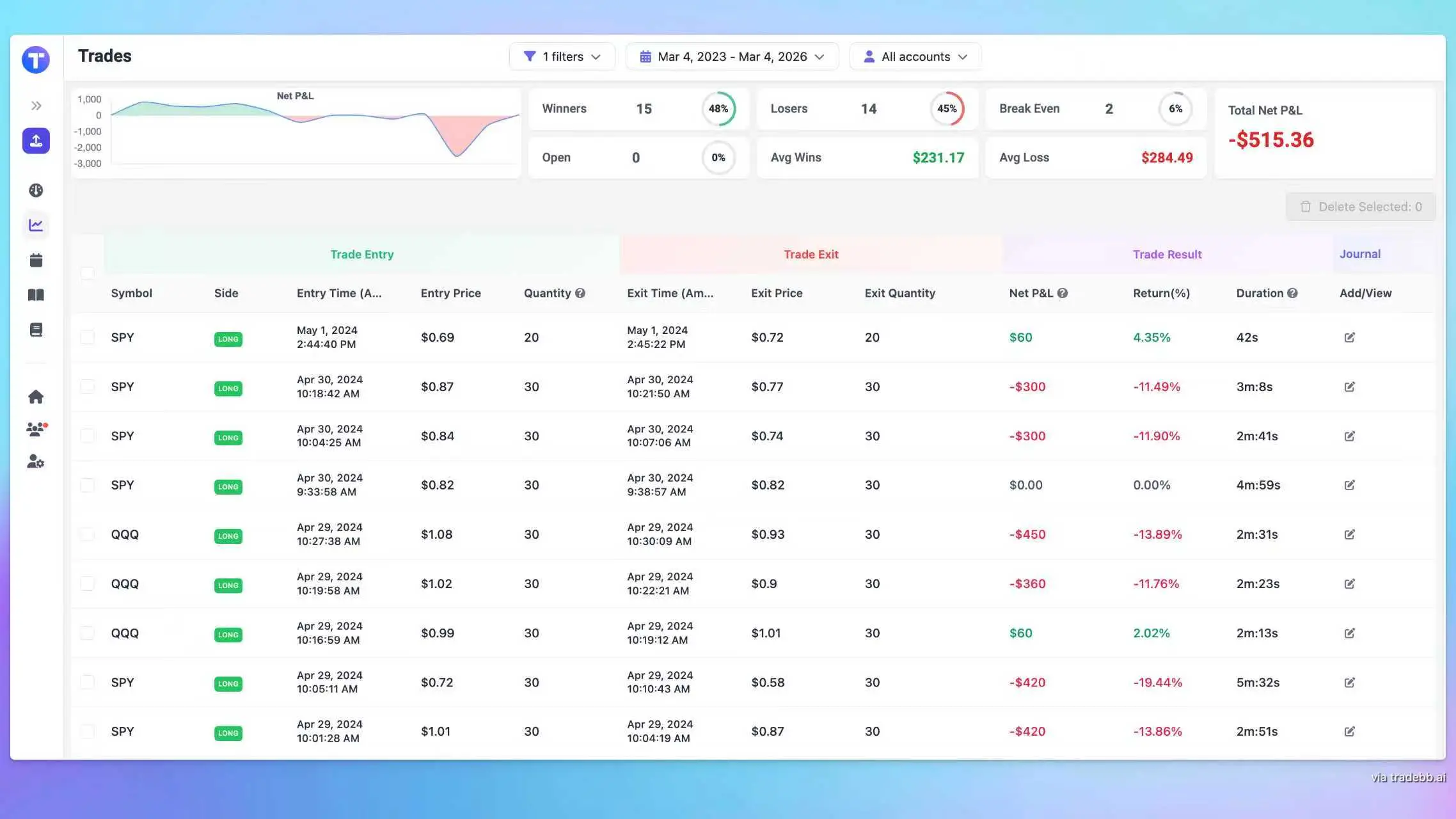Image resolution: width=1456 pixels, height=819 pixels.
Task: Sort by the Return(%) column header
Action: [x=1161, y=293]
